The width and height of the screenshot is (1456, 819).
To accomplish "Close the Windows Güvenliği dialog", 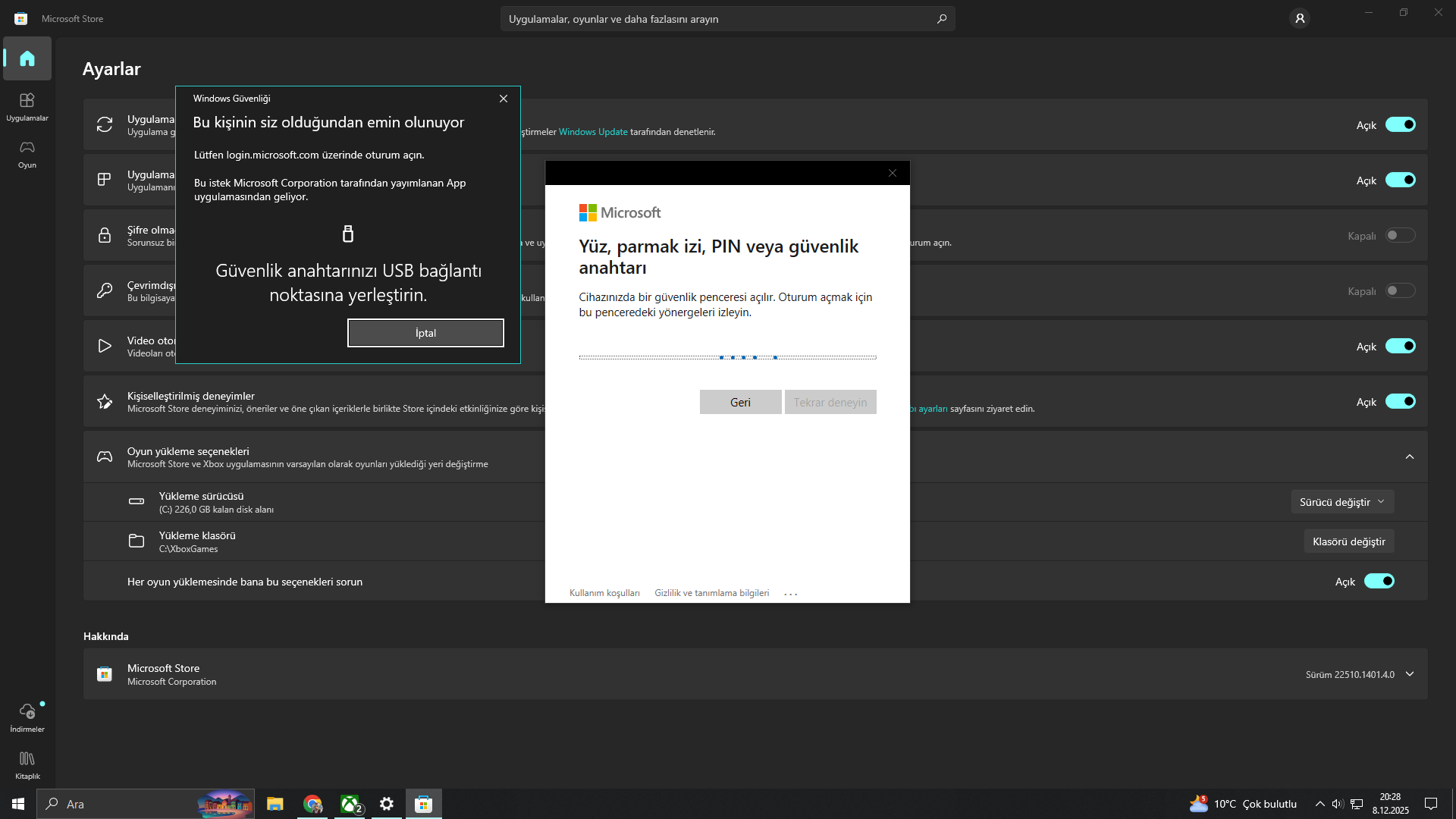I will pos(504,99).
